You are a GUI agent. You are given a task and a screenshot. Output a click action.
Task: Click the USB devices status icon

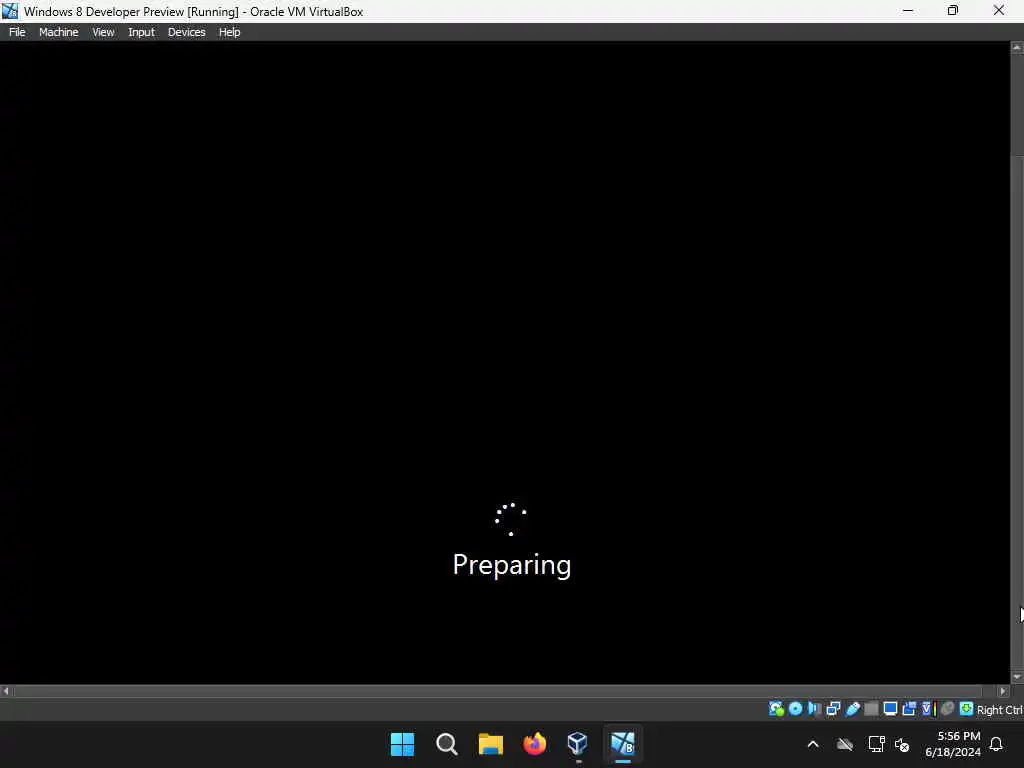pos(852,709)
